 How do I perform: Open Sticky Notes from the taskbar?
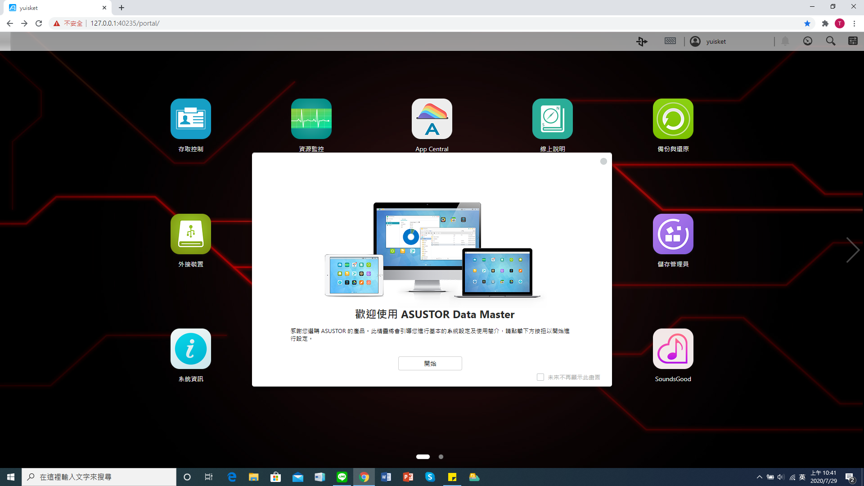pyautogui.click(x=452, y=477)
